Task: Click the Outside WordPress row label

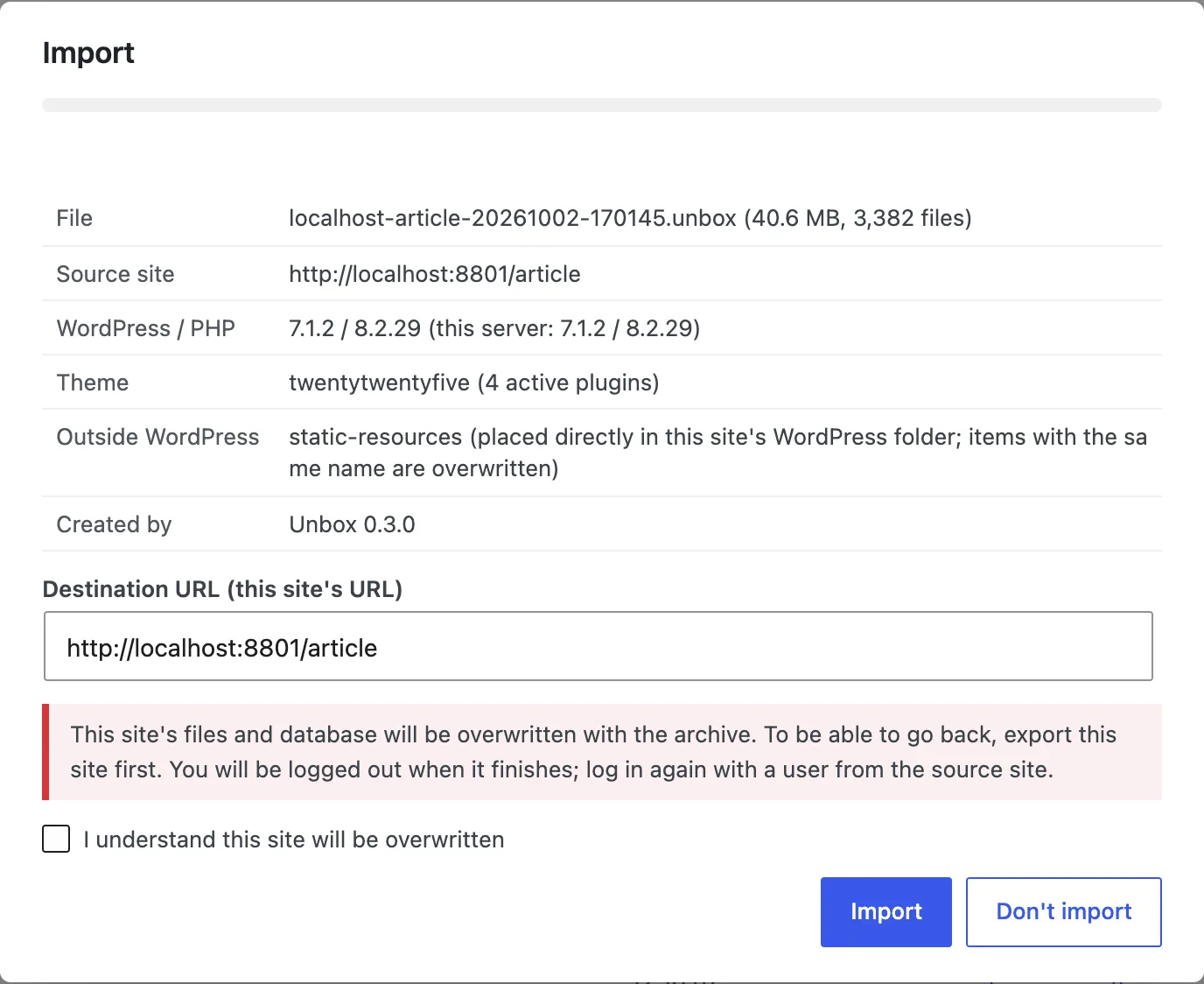Action: pyautogui.click(x=158, y=437)
